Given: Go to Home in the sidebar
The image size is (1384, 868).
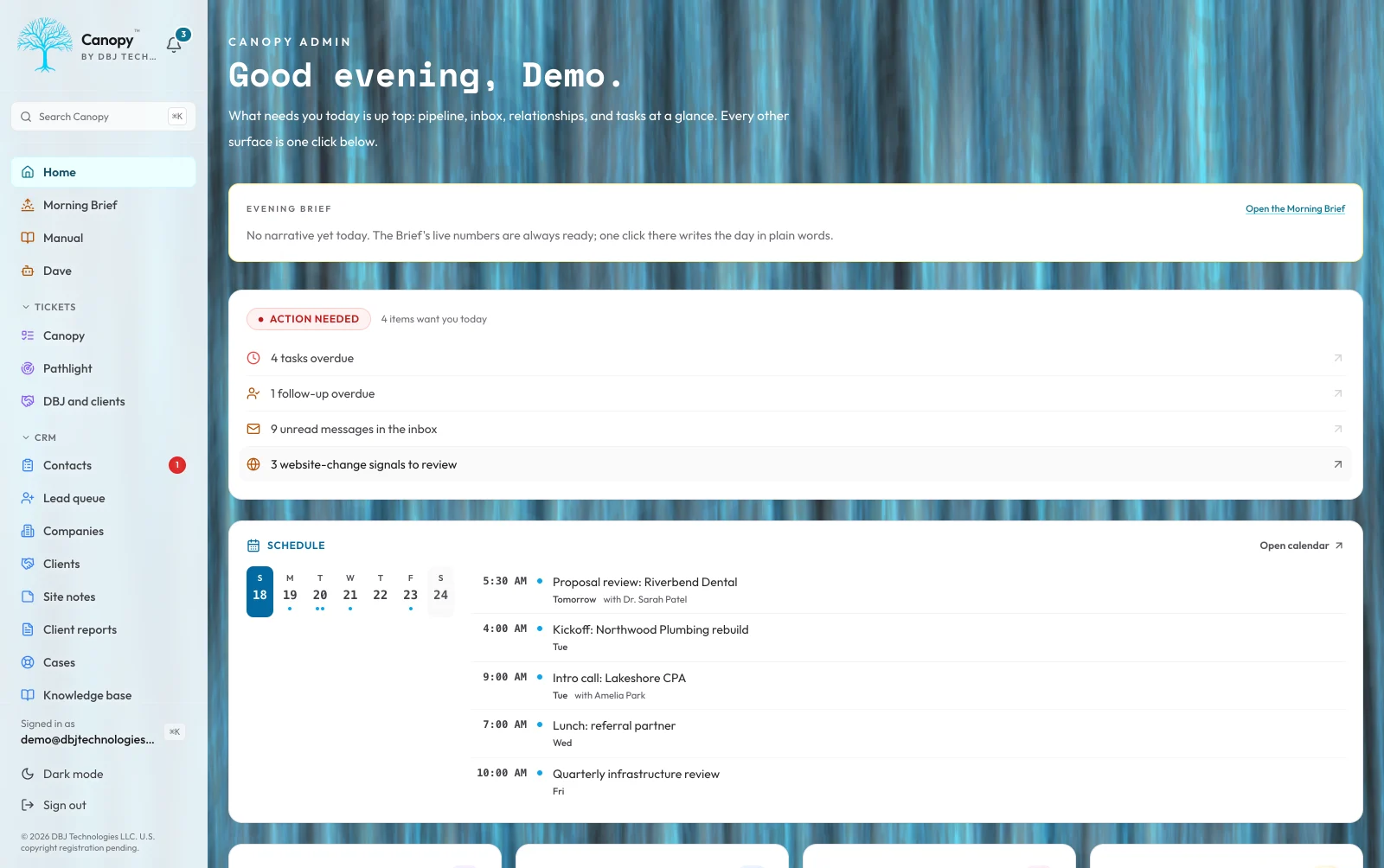Looking at the screenshot, I should pyautogui.click(x=104, y=172).
